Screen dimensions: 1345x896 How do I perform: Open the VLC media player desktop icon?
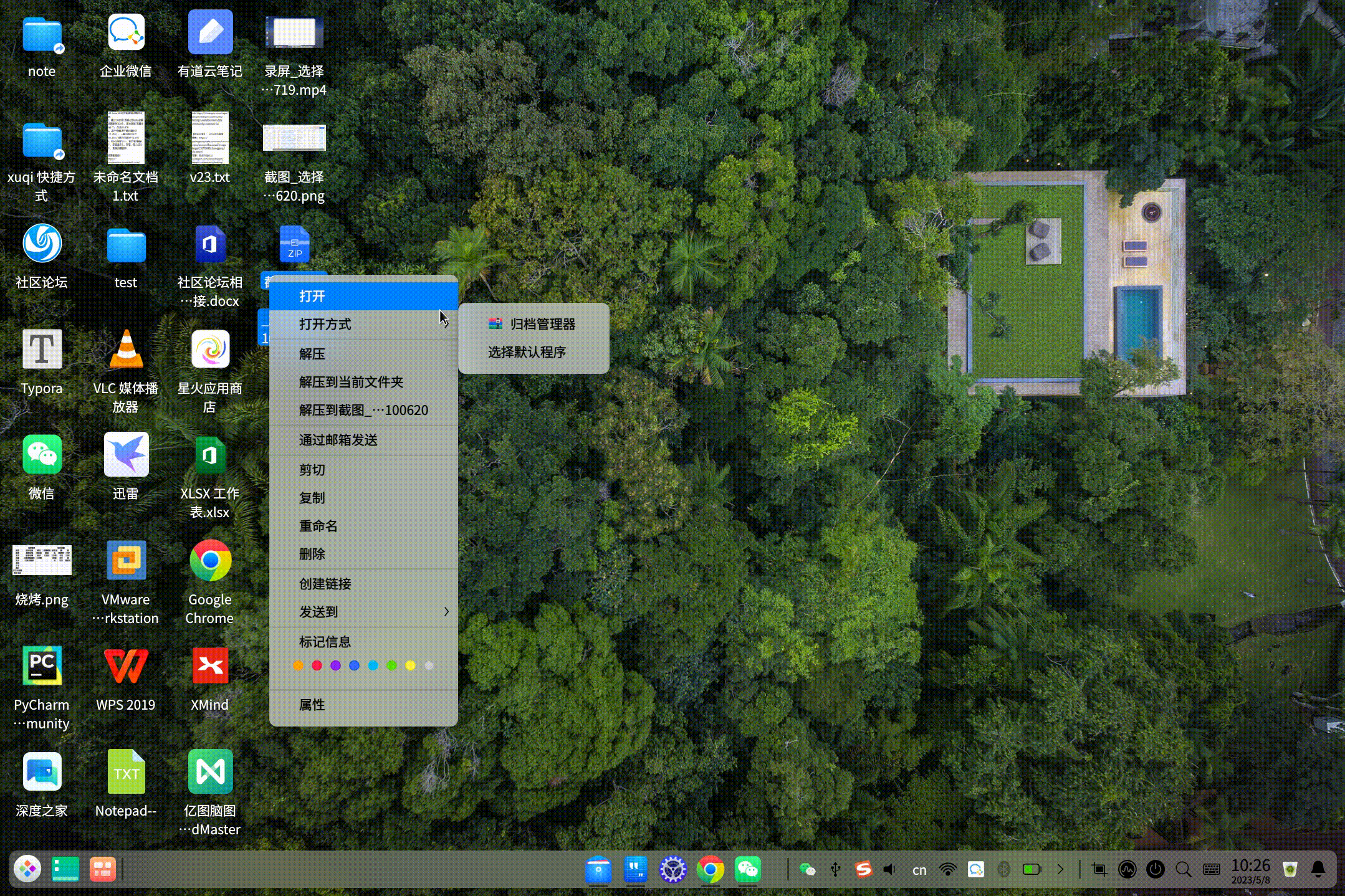tap(126, 351)
